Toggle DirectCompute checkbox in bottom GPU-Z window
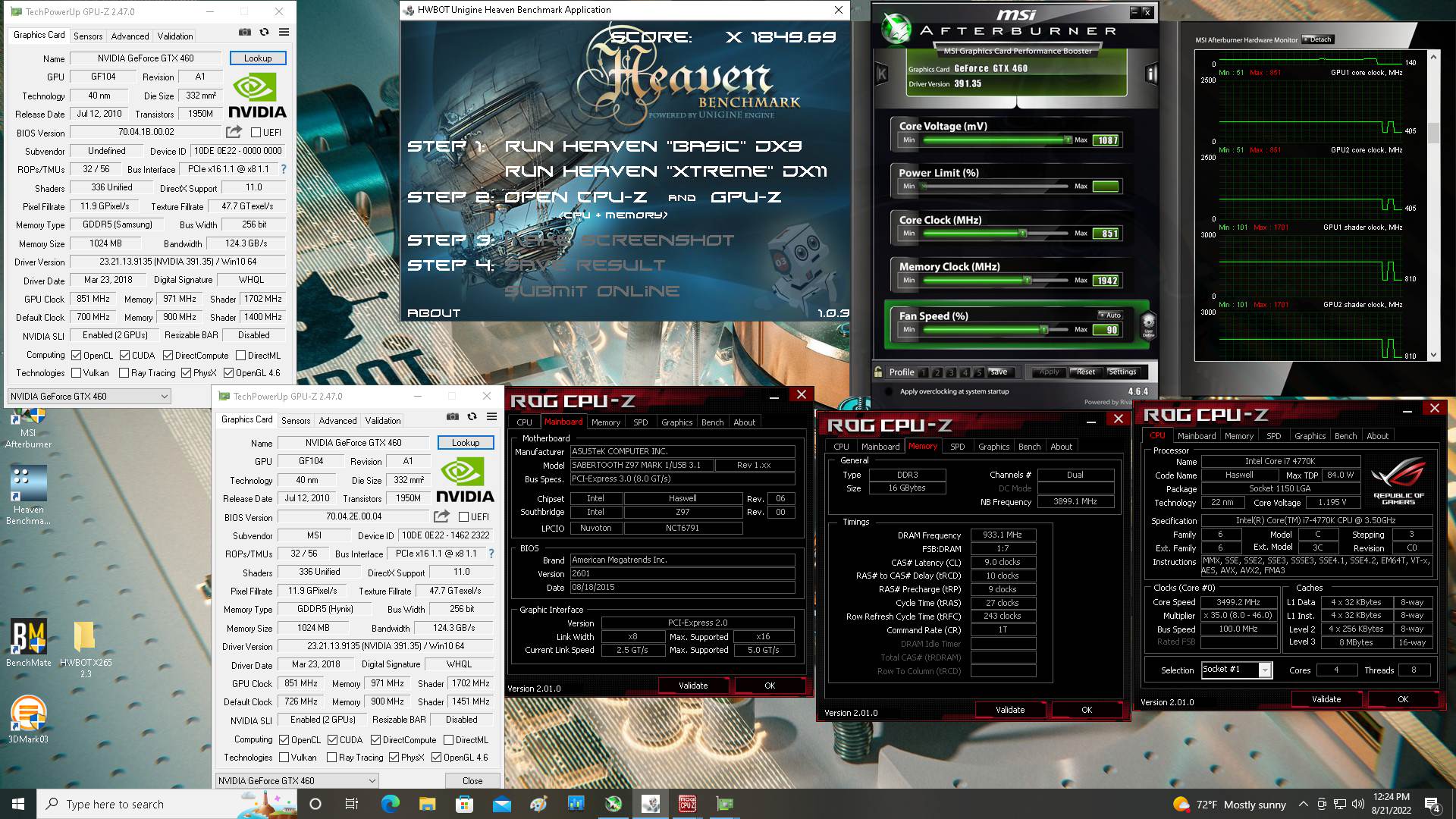Screen dimensions: 1456x819 point(375,740)
